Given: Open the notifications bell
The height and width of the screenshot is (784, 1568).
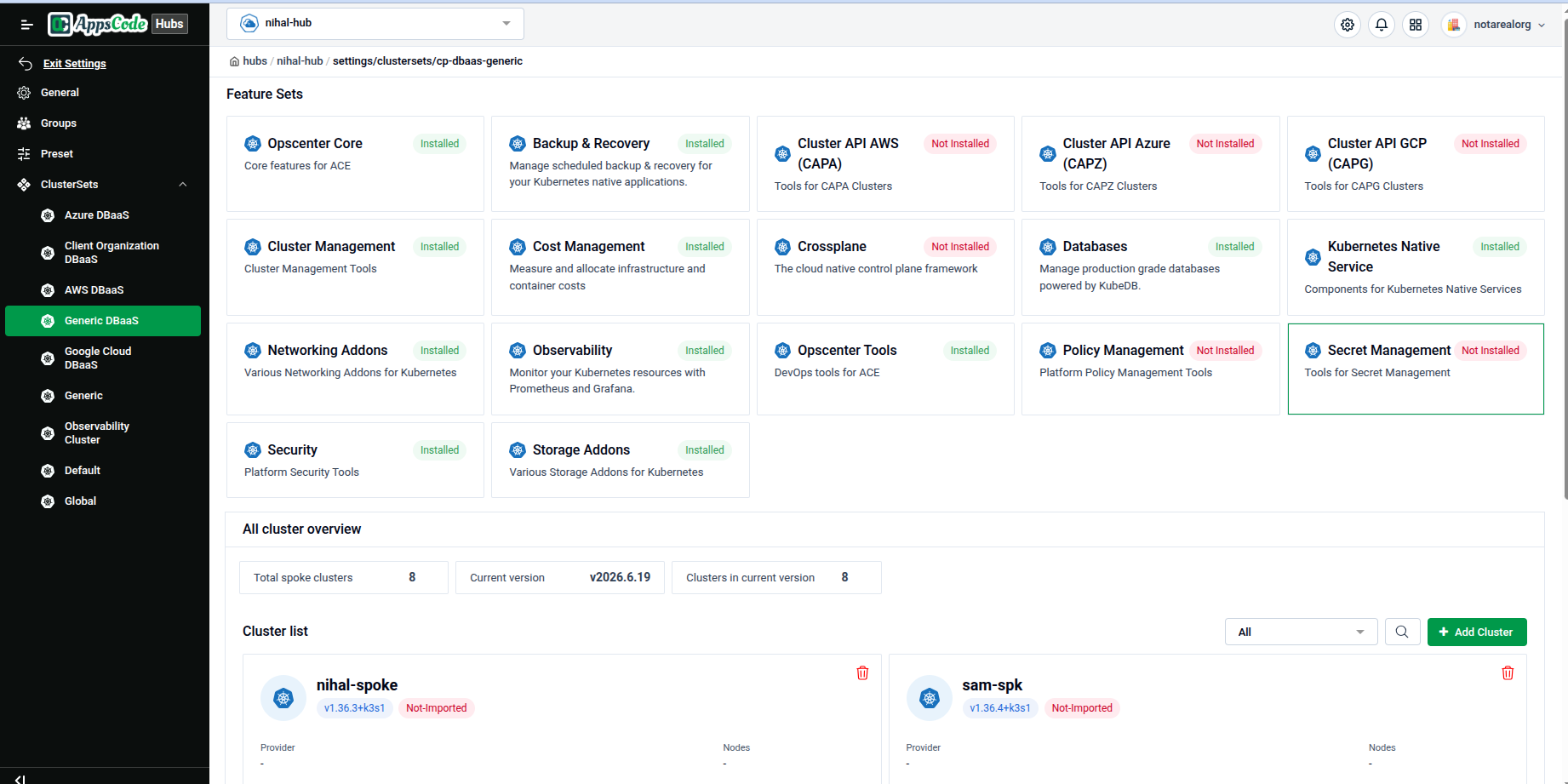Looking at the screenshot, I should tap(1382, 25).
